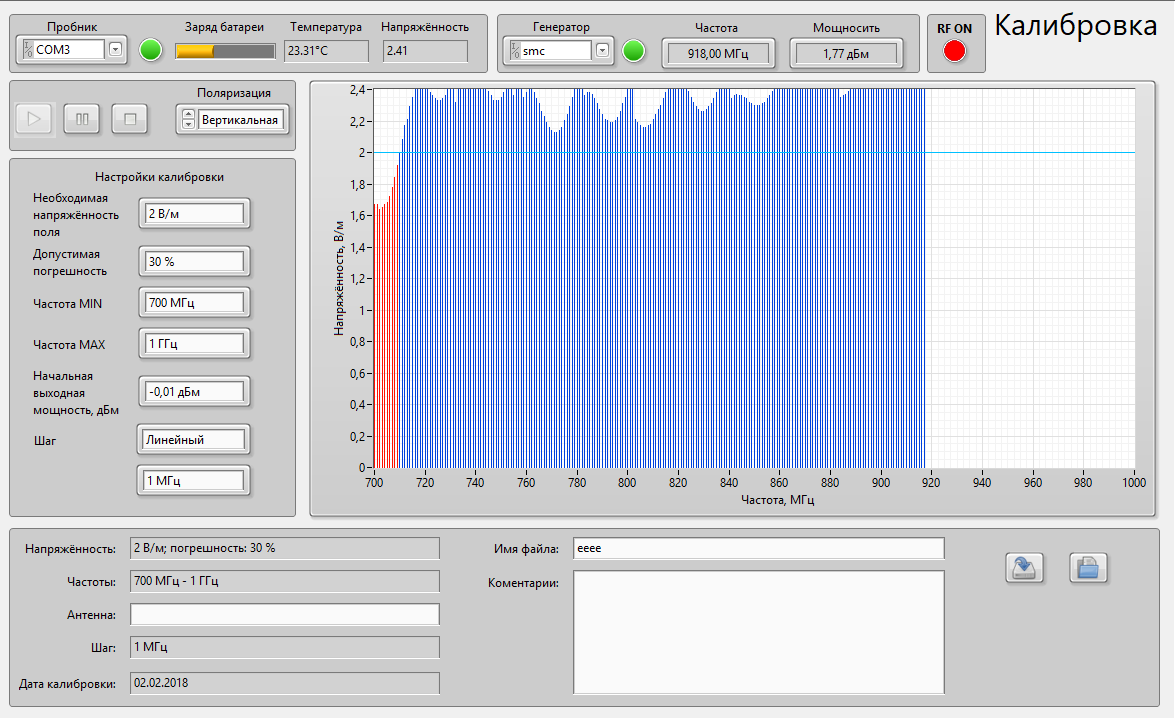
Task: Click the green generator status LED
Action: pos(633,50)
